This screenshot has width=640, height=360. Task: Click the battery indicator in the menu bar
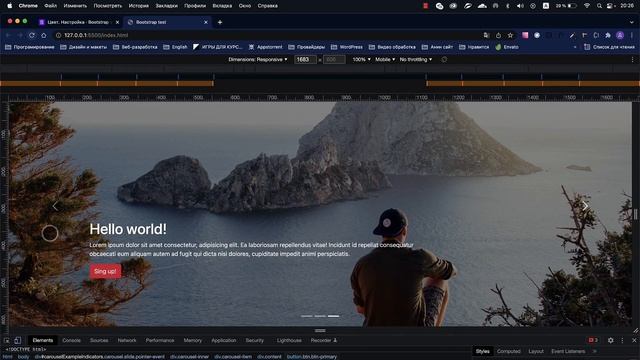(566, 6)
